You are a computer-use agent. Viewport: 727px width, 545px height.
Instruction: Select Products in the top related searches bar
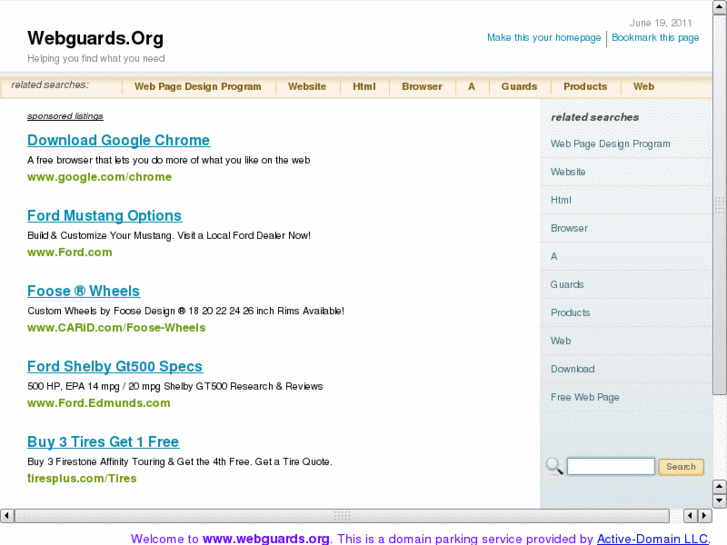coord(585,87)
